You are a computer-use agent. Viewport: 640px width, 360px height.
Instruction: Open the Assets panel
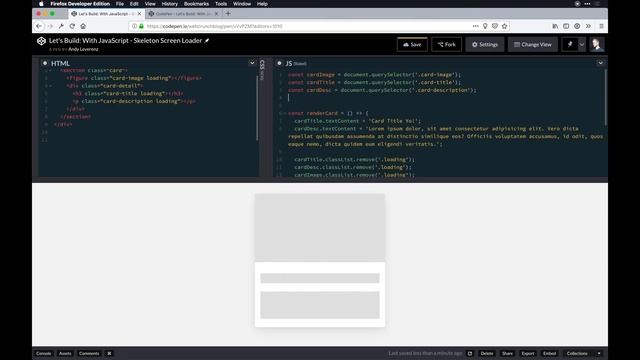coord(65,353)
